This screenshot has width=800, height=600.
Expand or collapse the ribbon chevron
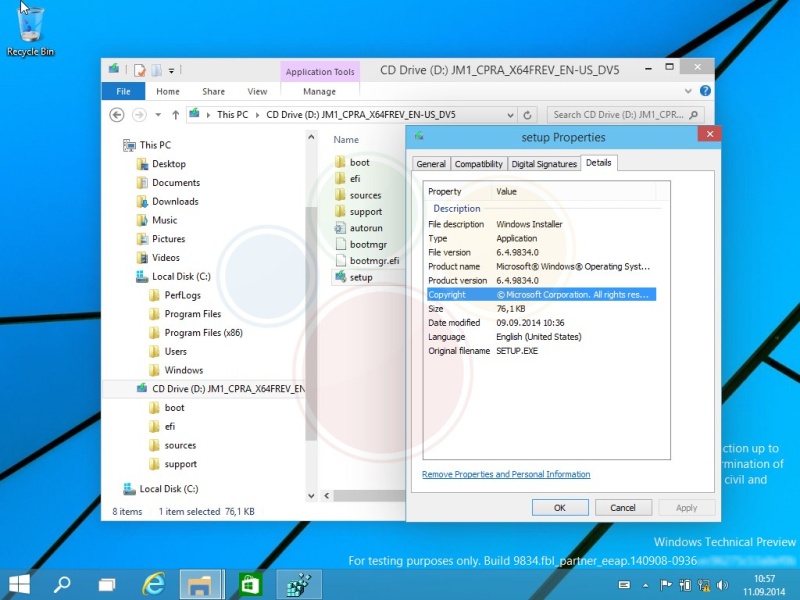point(690,92)
